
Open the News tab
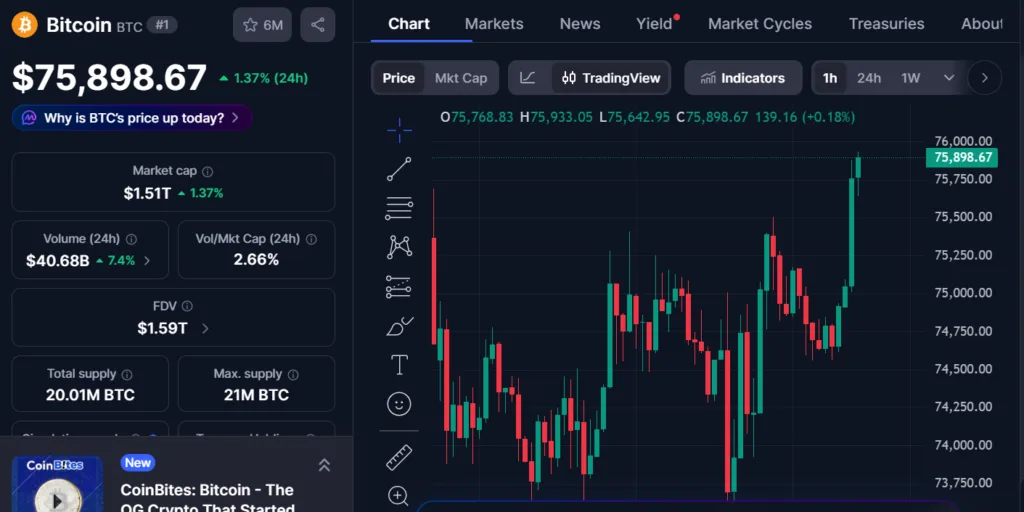coord(580,24)
